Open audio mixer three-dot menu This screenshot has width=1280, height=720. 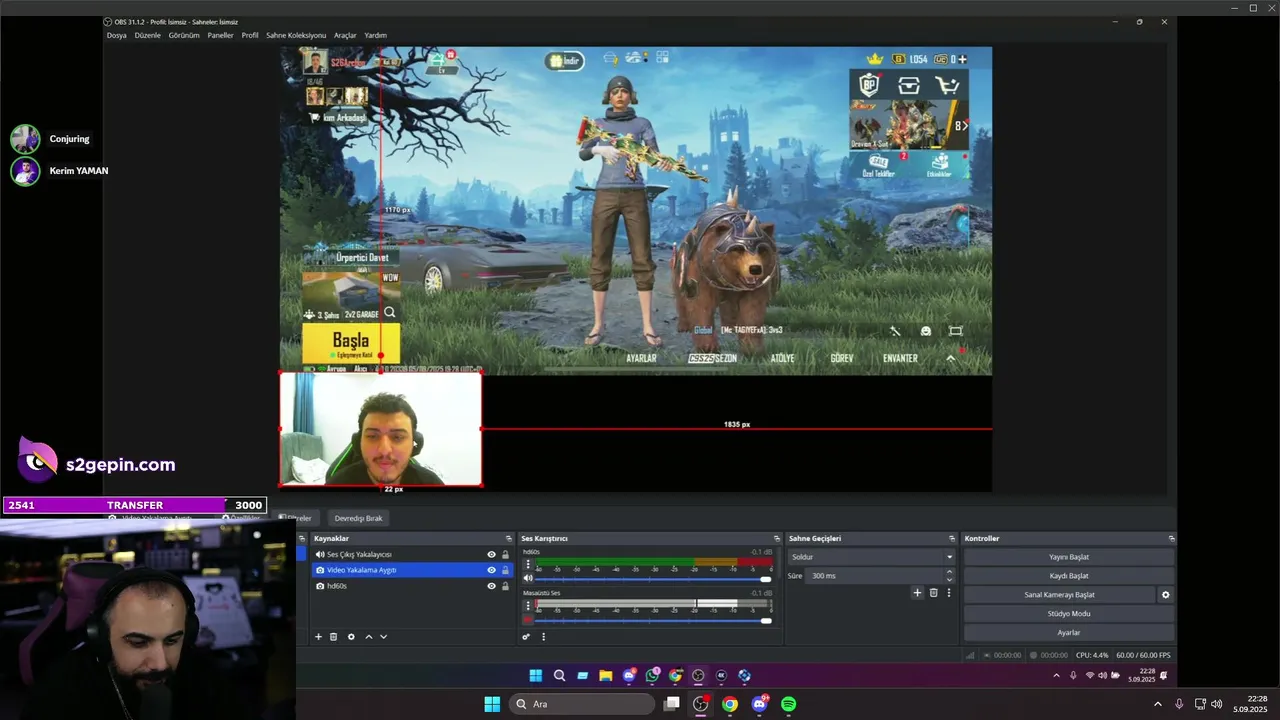pyautogui.click(x=544, y=637)
